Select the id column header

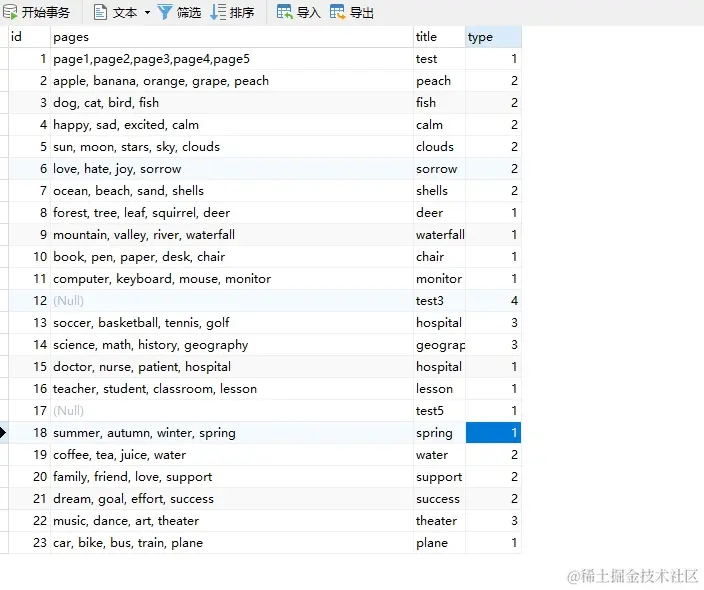[29, 37]
